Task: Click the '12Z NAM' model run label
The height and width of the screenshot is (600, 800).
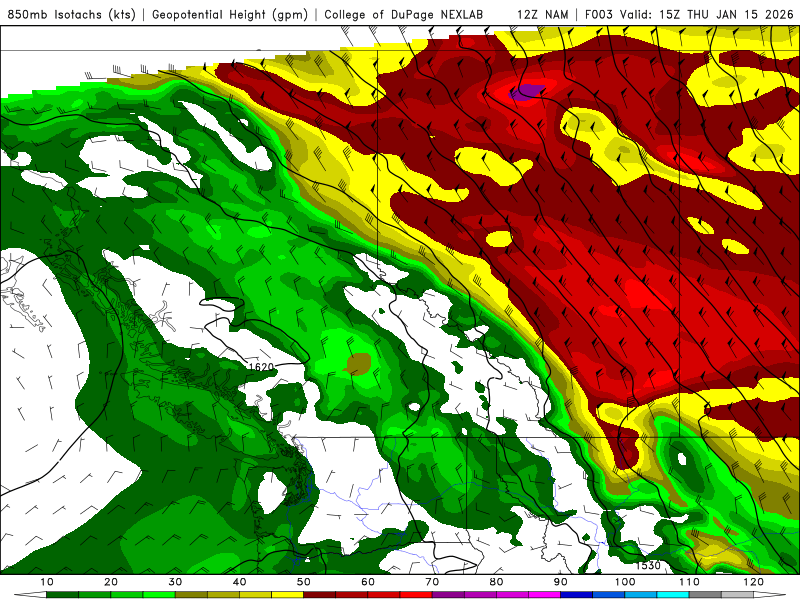Action: tap(542, 15)
